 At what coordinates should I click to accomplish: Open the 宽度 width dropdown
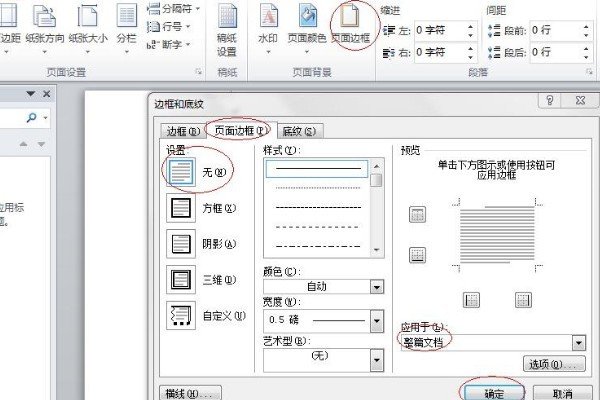point(377,321)
